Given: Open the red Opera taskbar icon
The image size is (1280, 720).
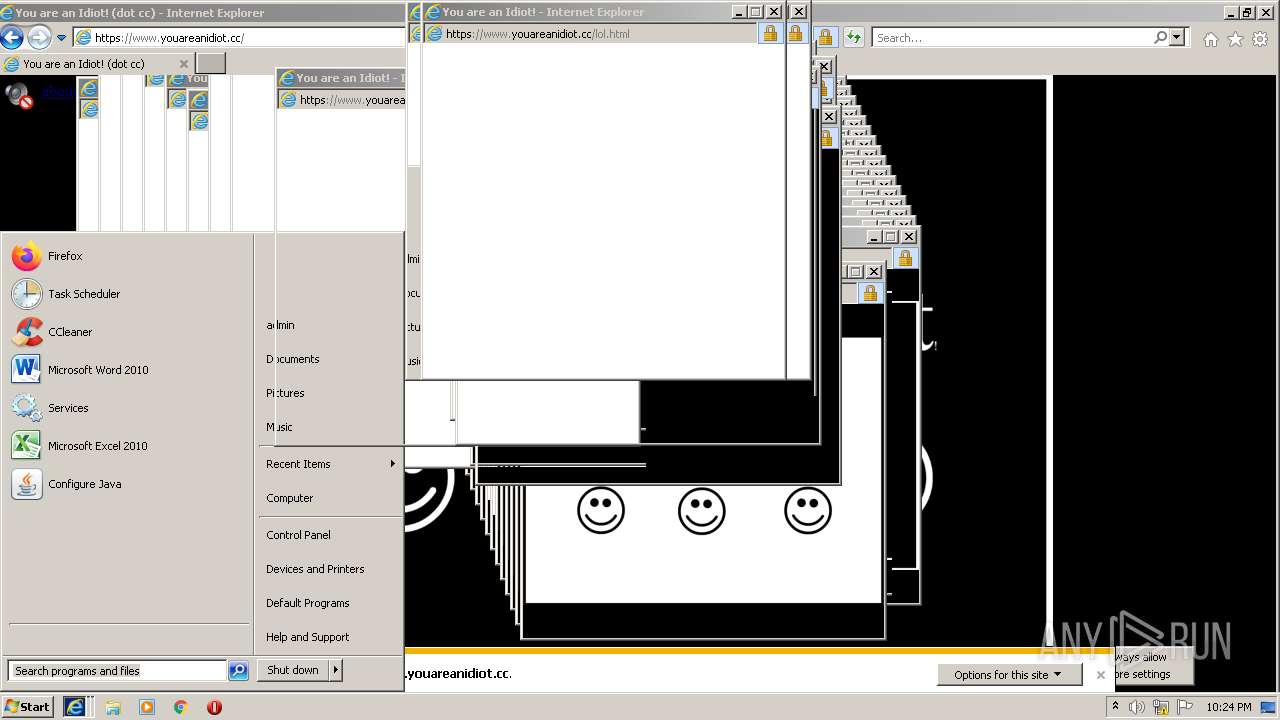Looking at the screenshot, I should point(214,707).
